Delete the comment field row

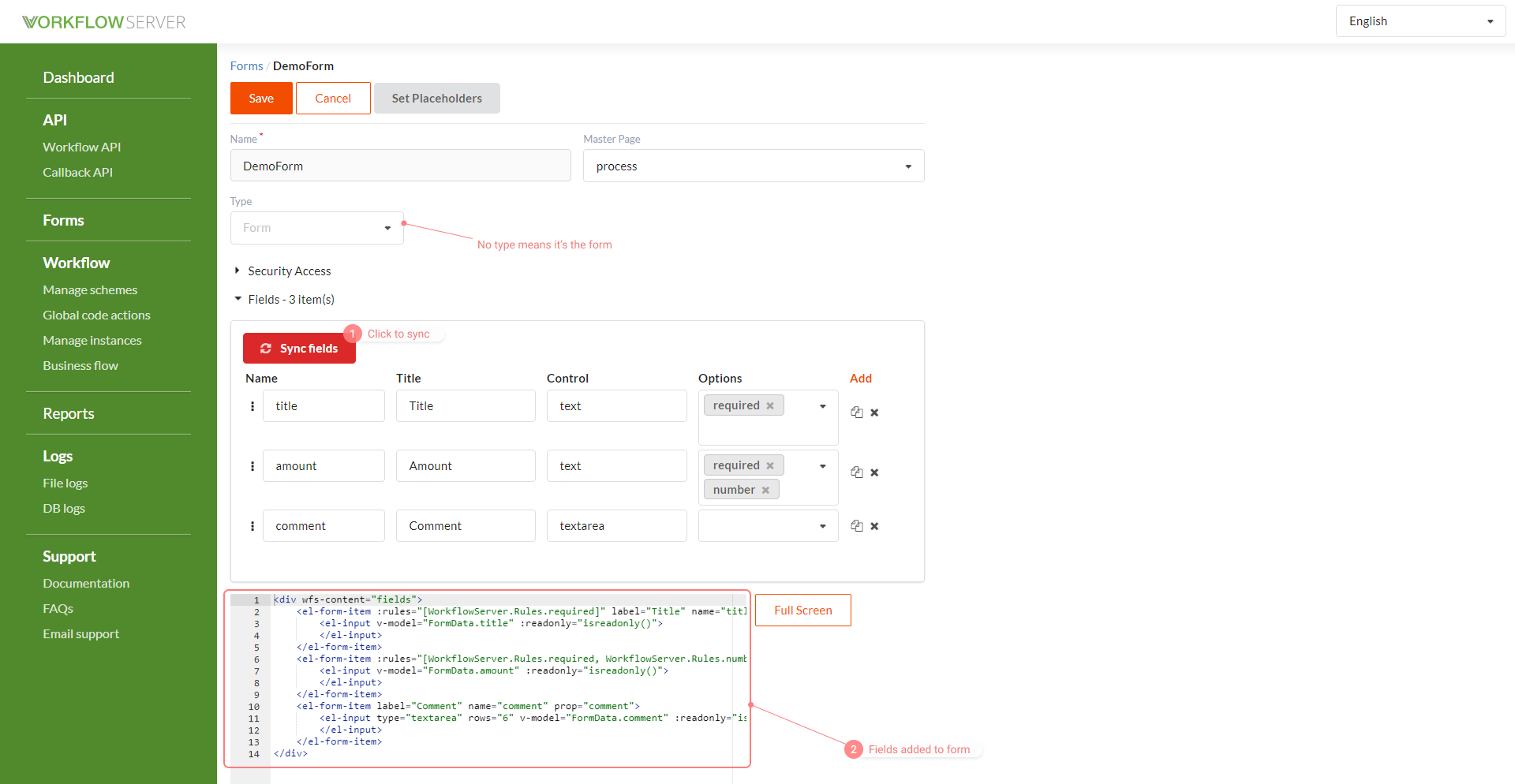[874, 526]
